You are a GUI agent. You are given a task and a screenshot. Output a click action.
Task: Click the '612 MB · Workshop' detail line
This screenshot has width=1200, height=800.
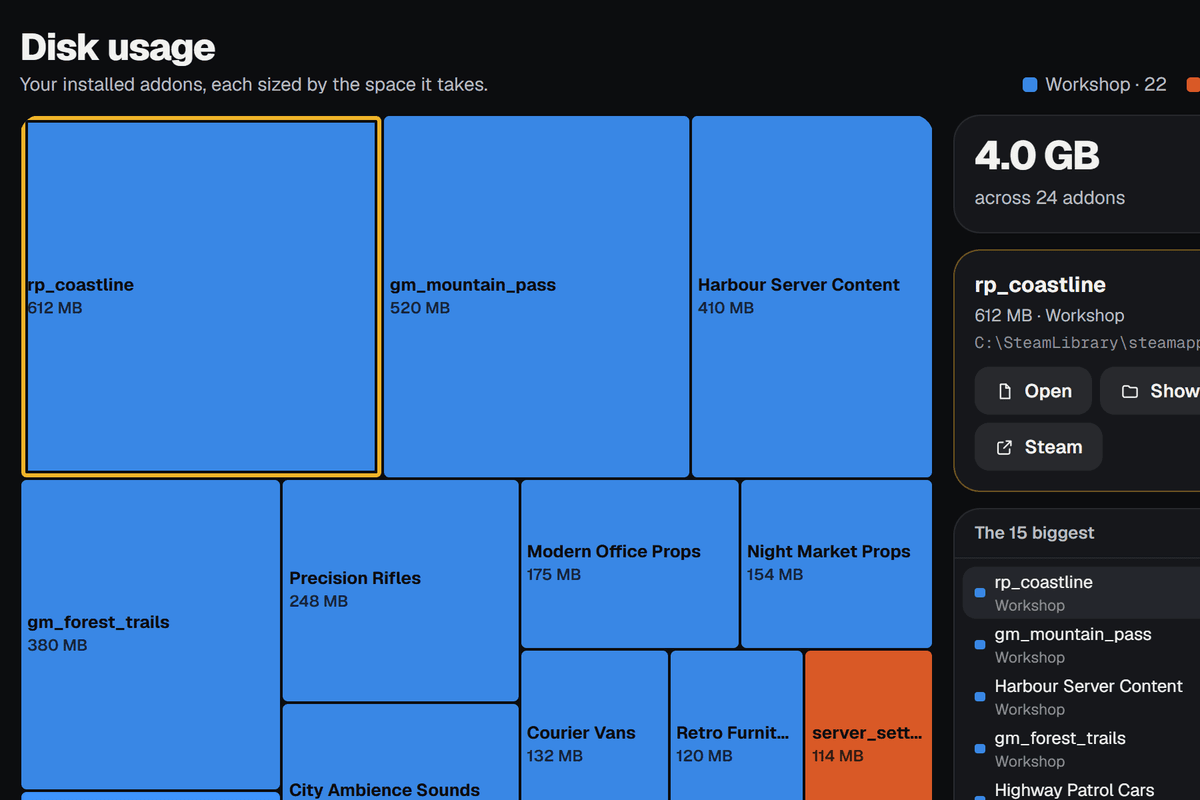click(x=1050, y=315)
